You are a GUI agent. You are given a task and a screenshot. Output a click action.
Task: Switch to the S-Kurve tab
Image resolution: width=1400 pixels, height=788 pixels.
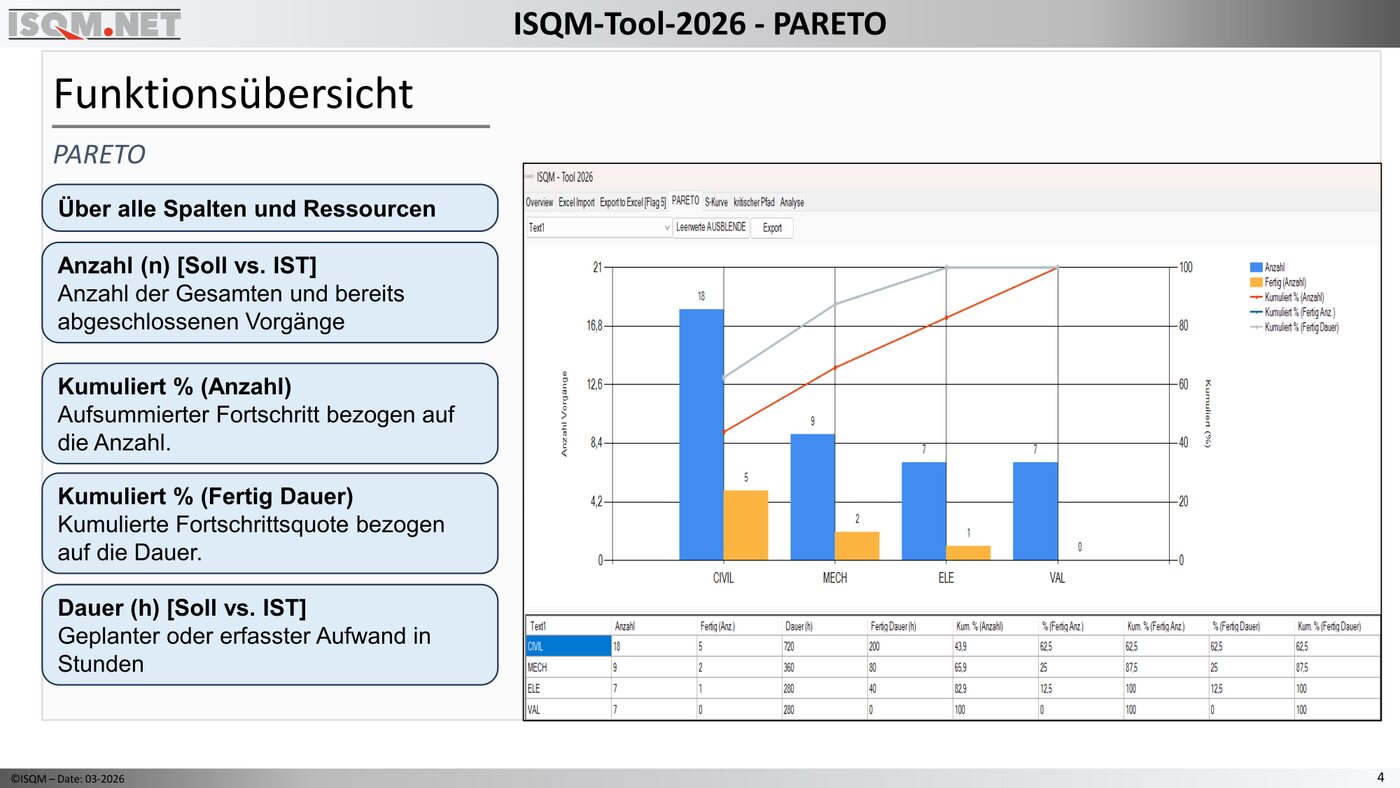click(716, 202)
